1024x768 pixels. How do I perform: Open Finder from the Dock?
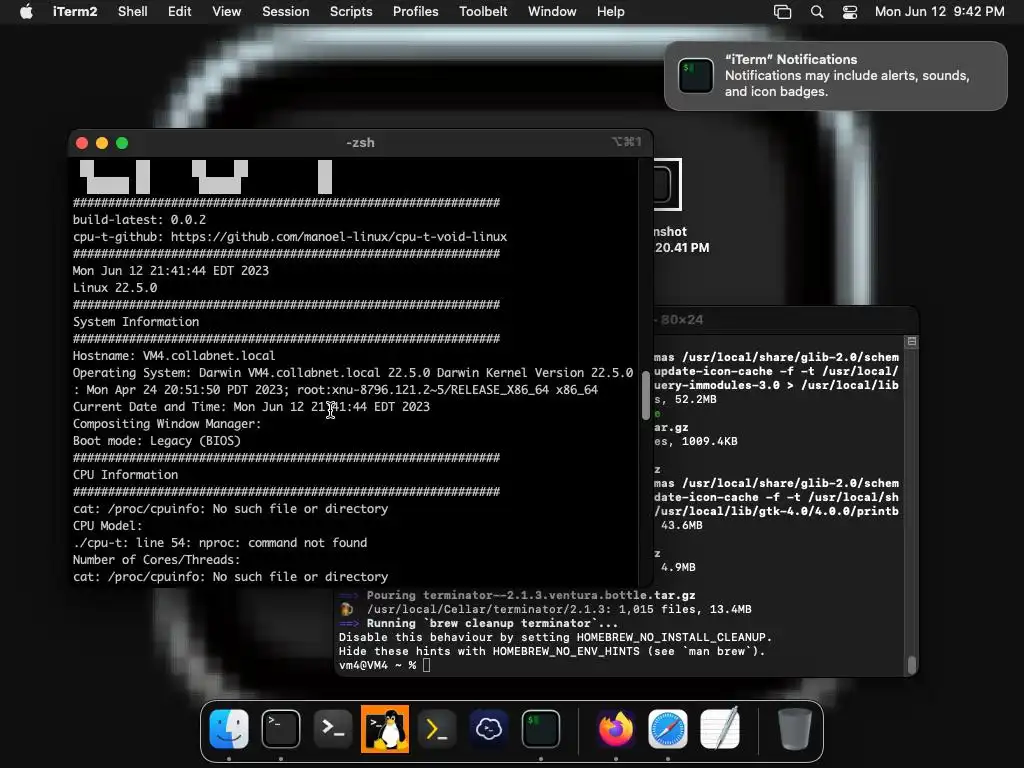pos(229,729)
